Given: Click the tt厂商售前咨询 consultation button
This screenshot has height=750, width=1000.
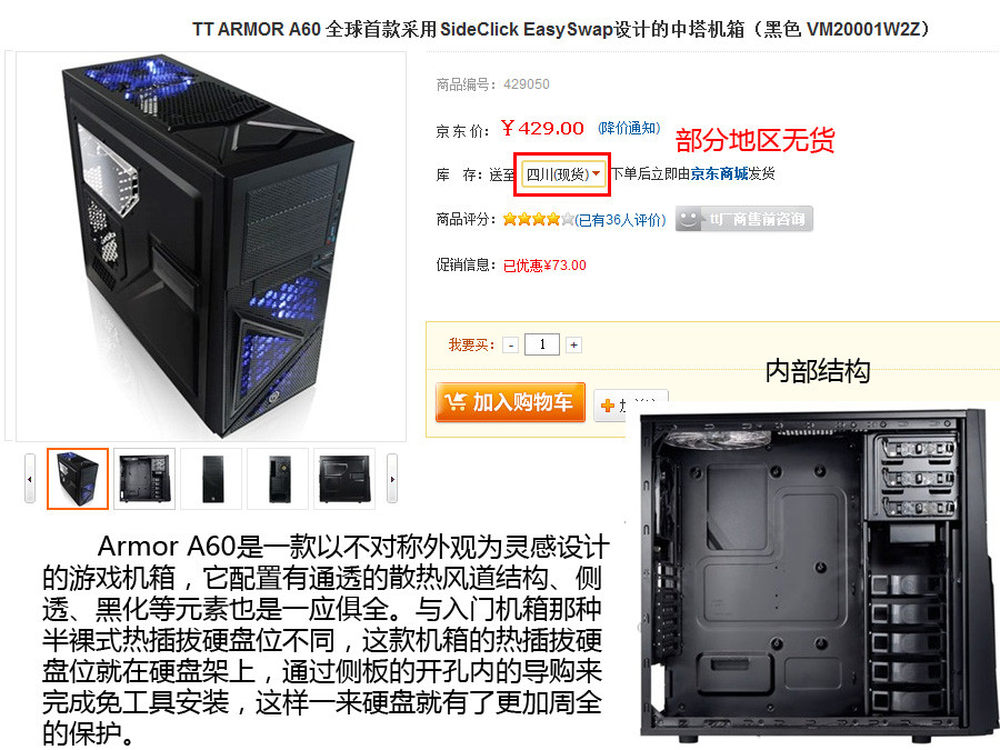Looking at the screenshot, I should 744,219.
